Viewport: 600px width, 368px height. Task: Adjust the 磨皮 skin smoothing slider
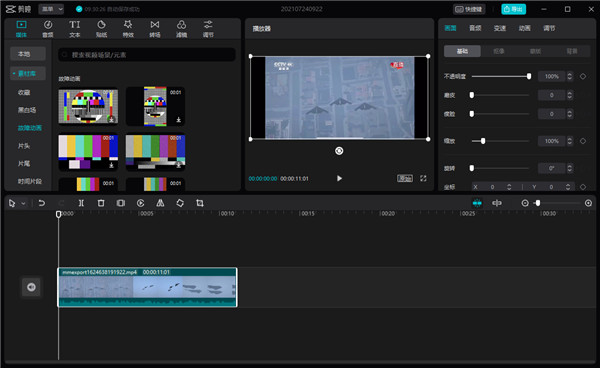(501, 95)
